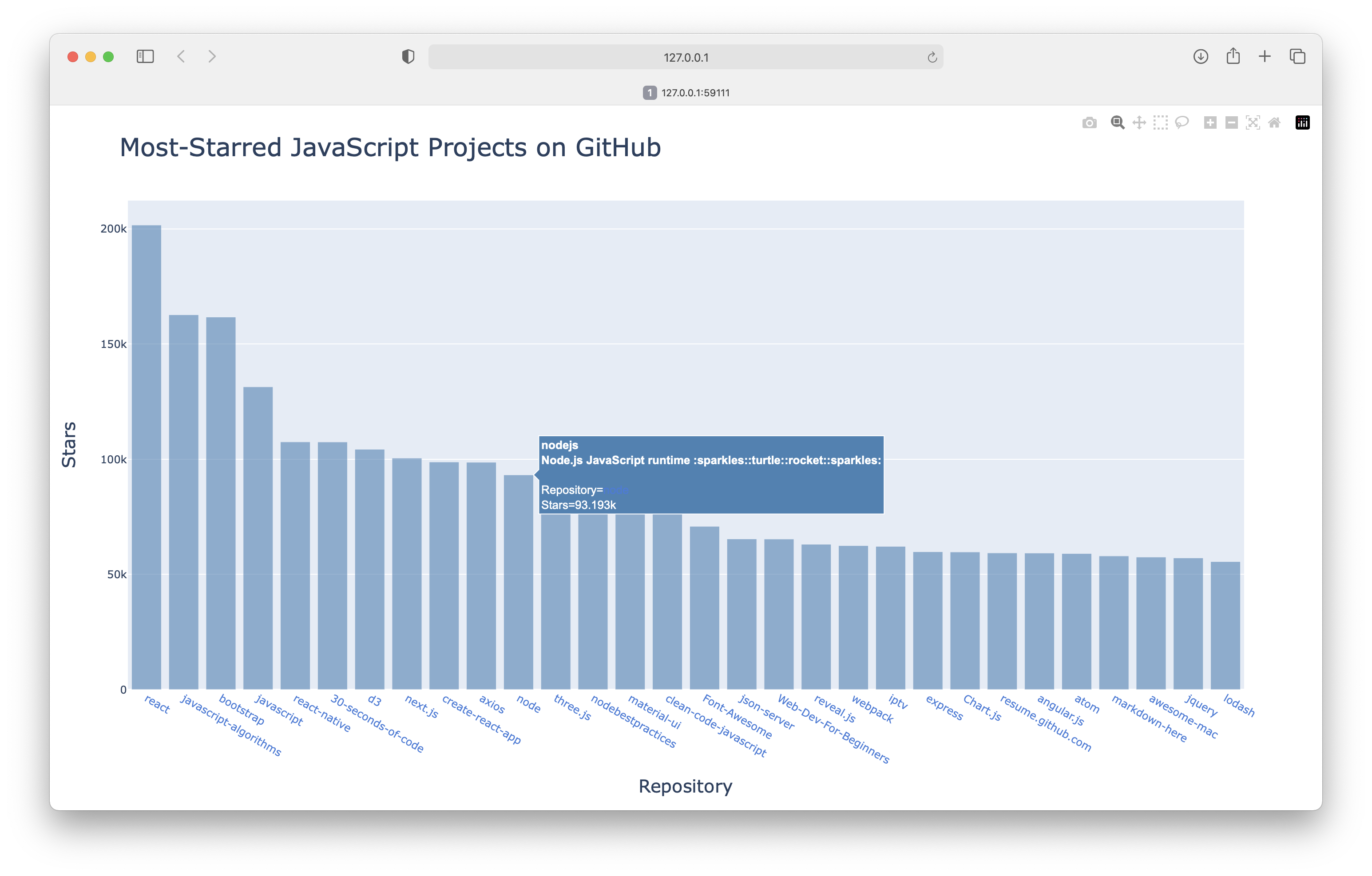Image resolution: width=1372 pixels, height=876 pixels.
Task: Switch to the pan tool
Action: tap(1138, 122)
